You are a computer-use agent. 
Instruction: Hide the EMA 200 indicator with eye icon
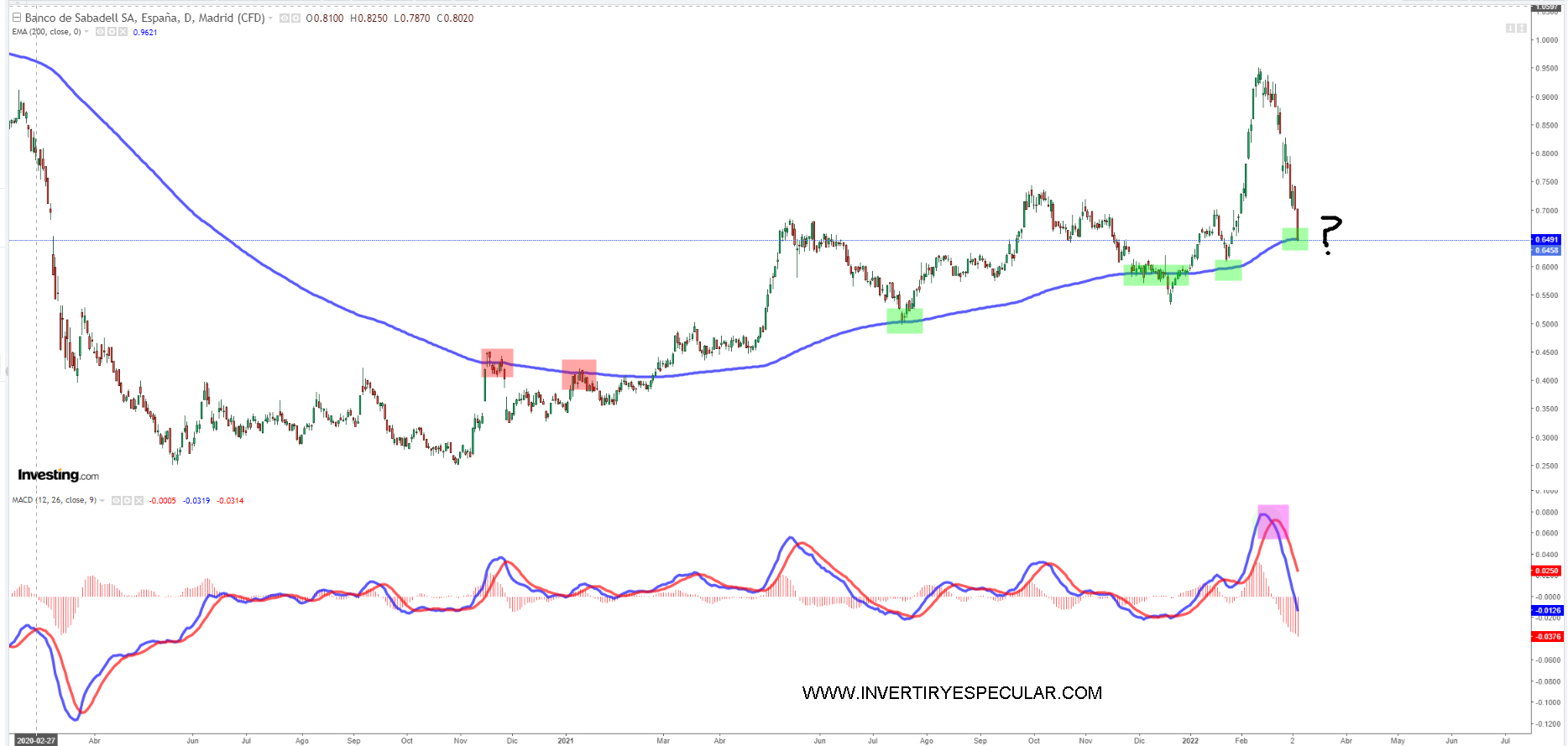(x=100, y=32)
